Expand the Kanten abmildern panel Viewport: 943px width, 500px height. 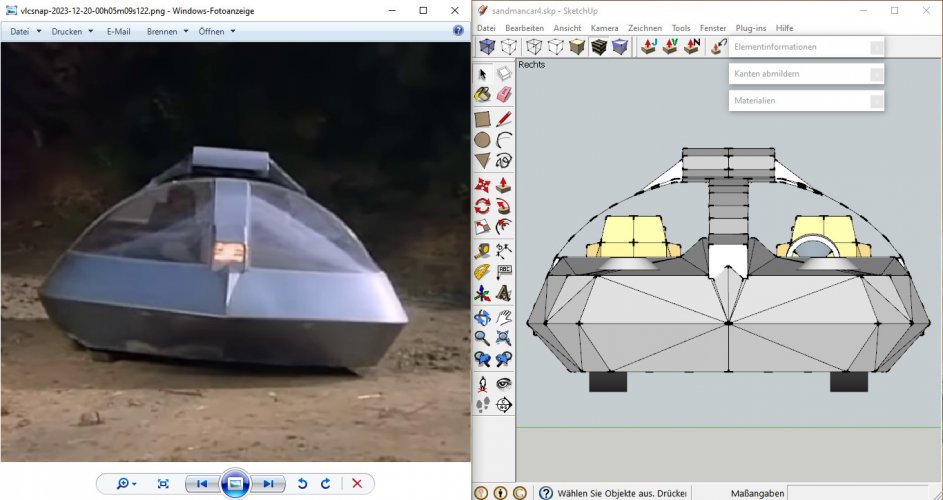tap(806, 74)
